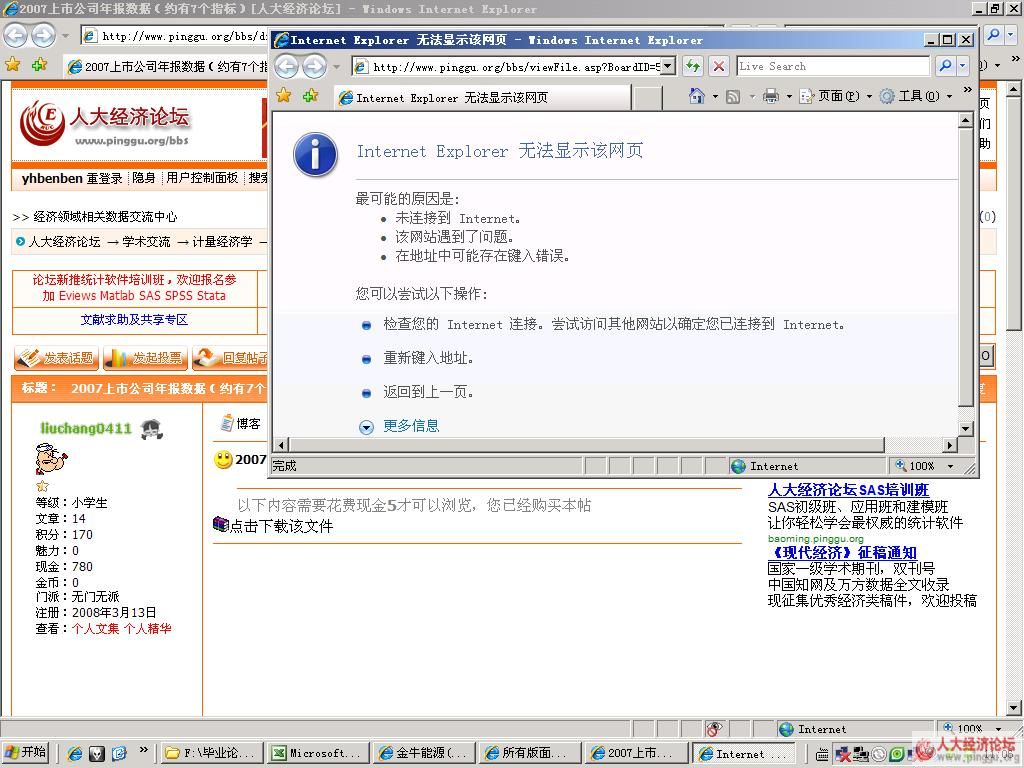The width and height of the screenshot is (1024, 768).
Task: Click 计量经济学 breadcrumb link
Action: tap(222, 242)
